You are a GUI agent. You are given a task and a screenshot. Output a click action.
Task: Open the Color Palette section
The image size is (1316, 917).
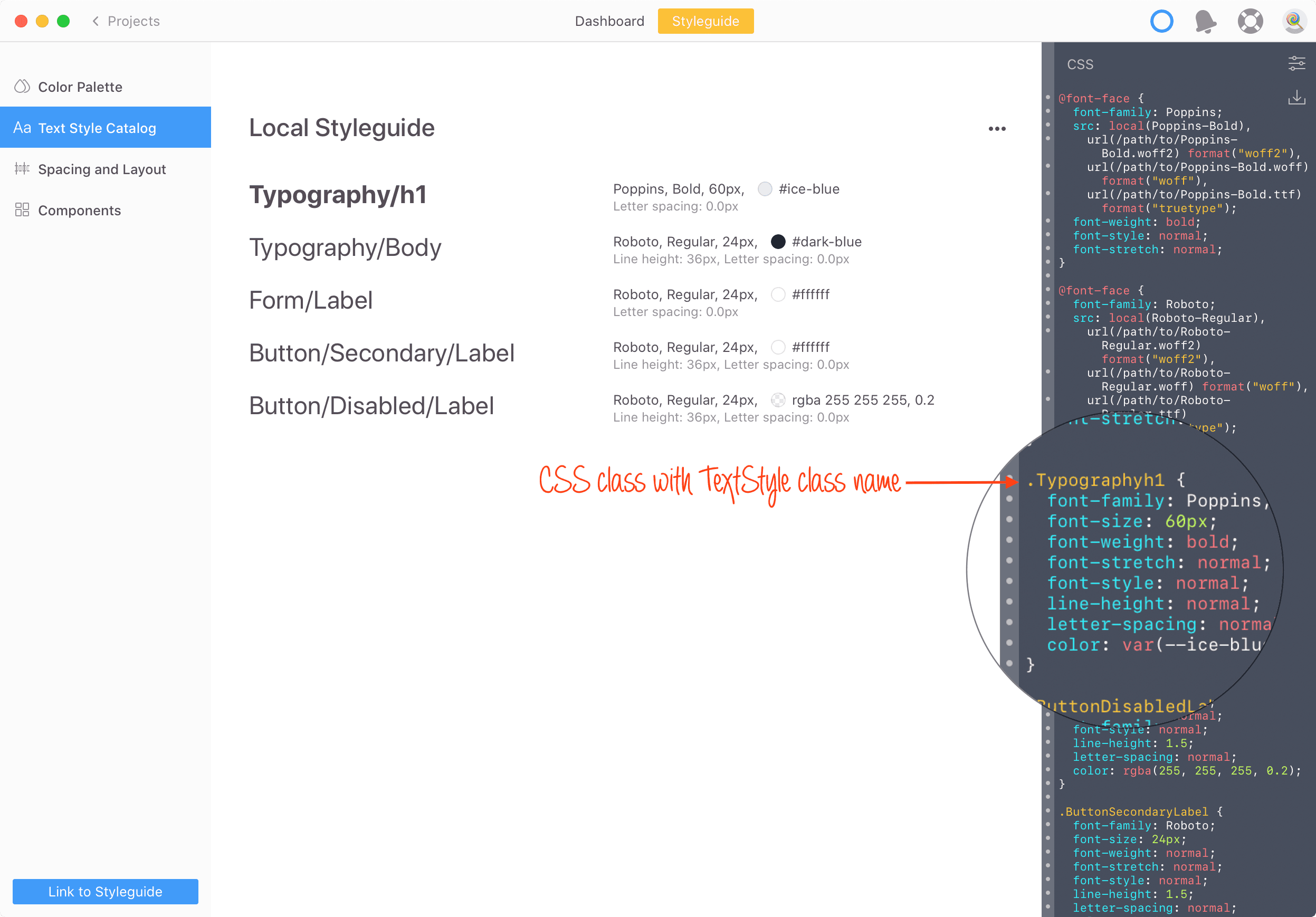[x=106, y=87]
